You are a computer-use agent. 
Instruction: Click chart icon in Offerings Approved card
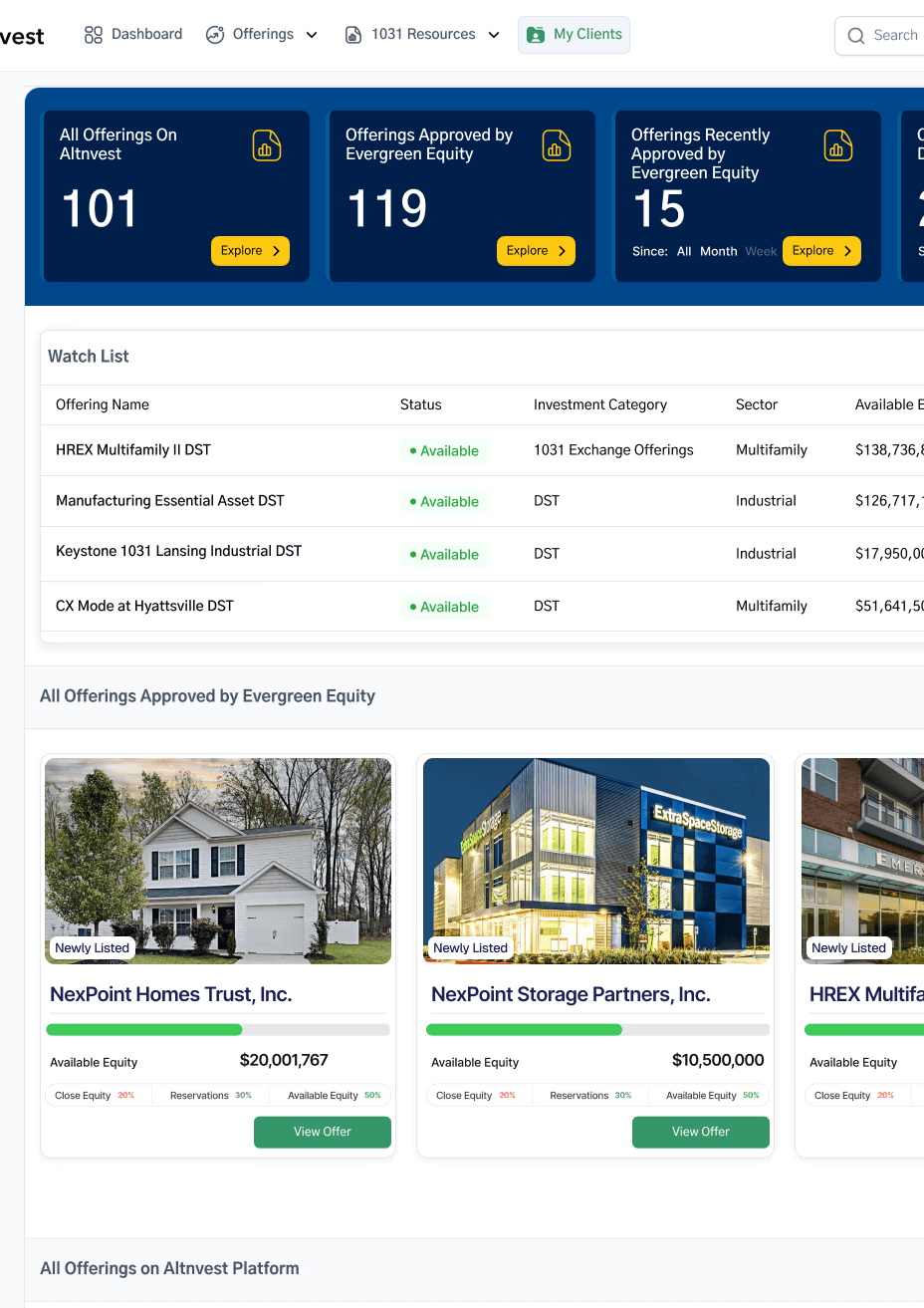[x=557, y=145]
